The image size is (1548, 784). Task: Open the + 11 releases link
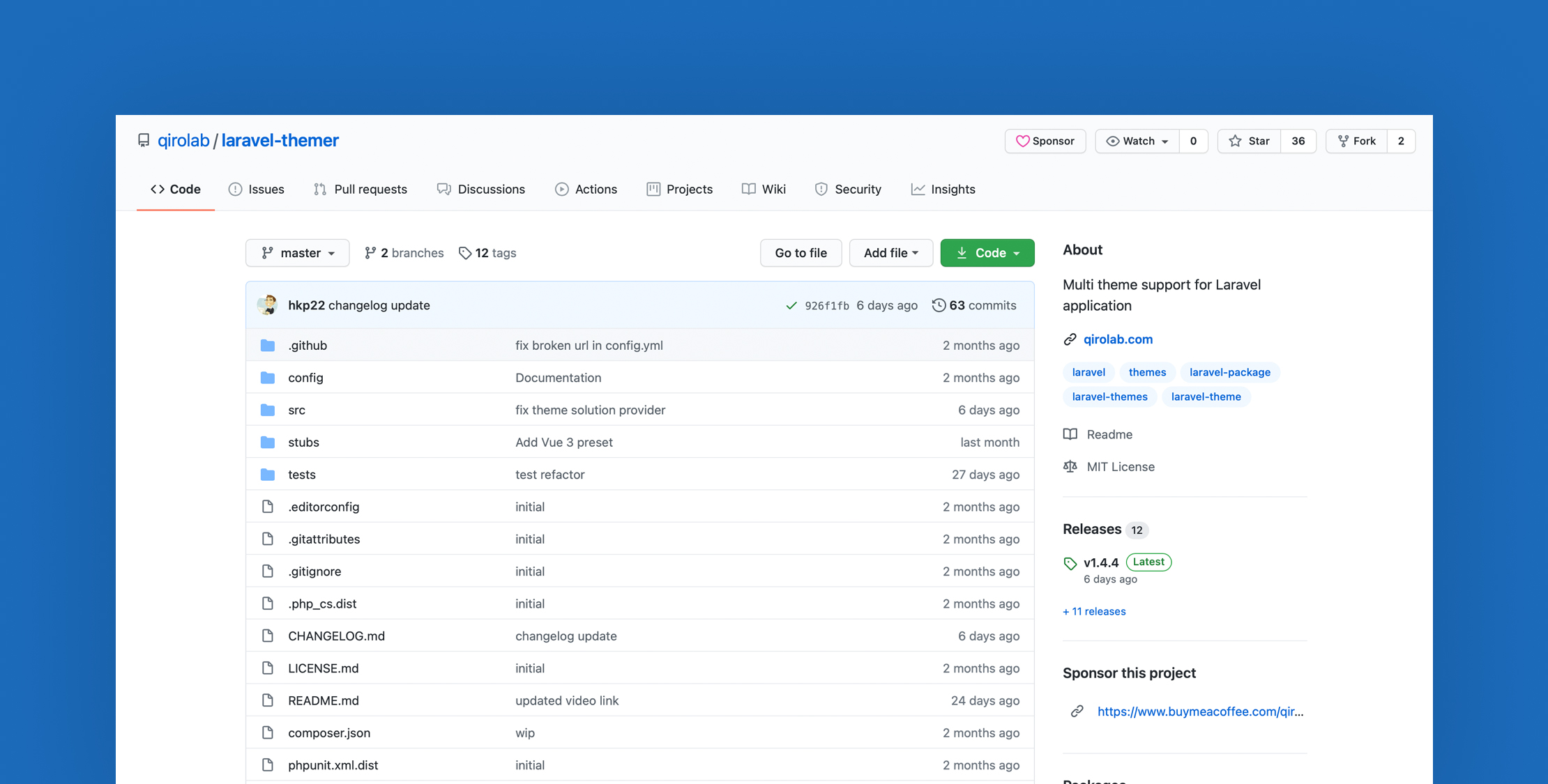pyautogui.click(x=1094, y=611)
